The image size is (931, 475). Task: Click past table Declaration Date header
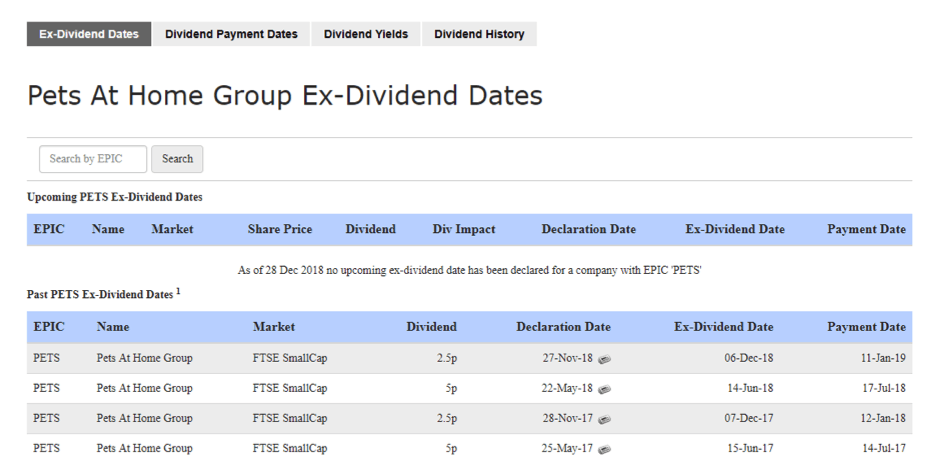[x=563, y=327]
